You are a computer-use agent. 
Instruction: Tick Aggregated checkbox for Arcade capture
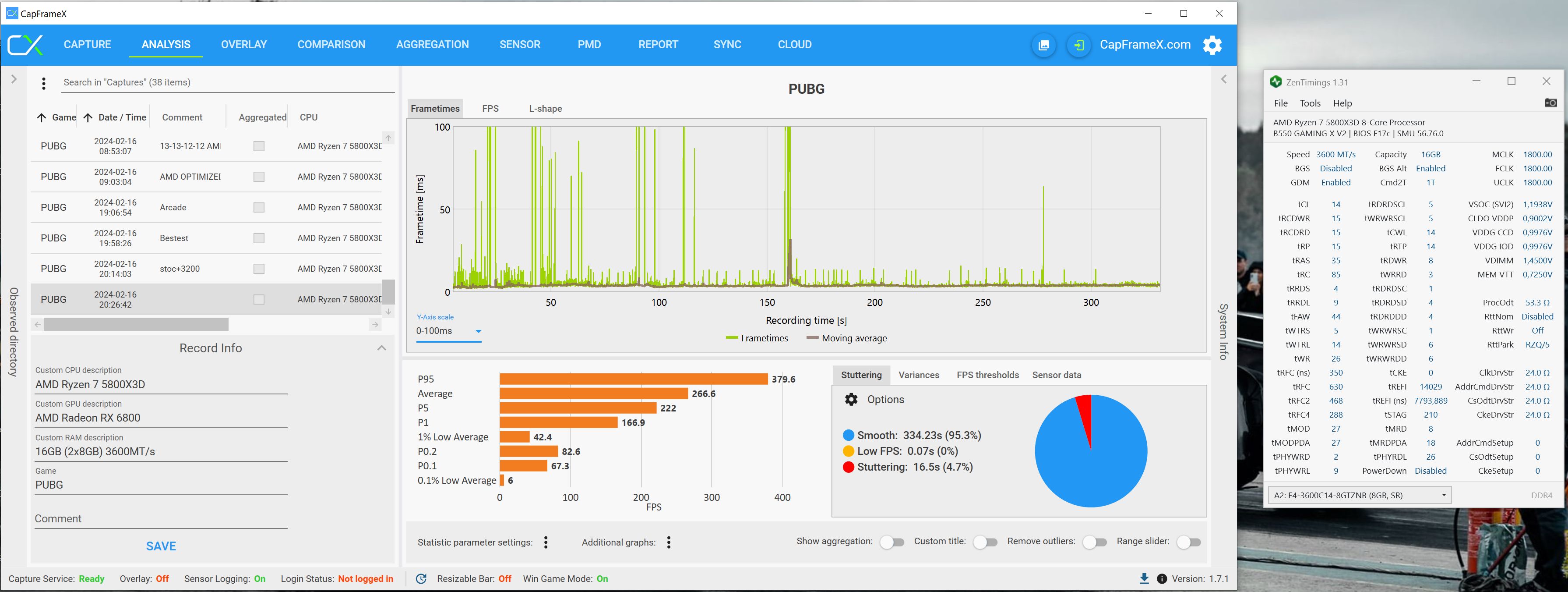coord(259,208)
